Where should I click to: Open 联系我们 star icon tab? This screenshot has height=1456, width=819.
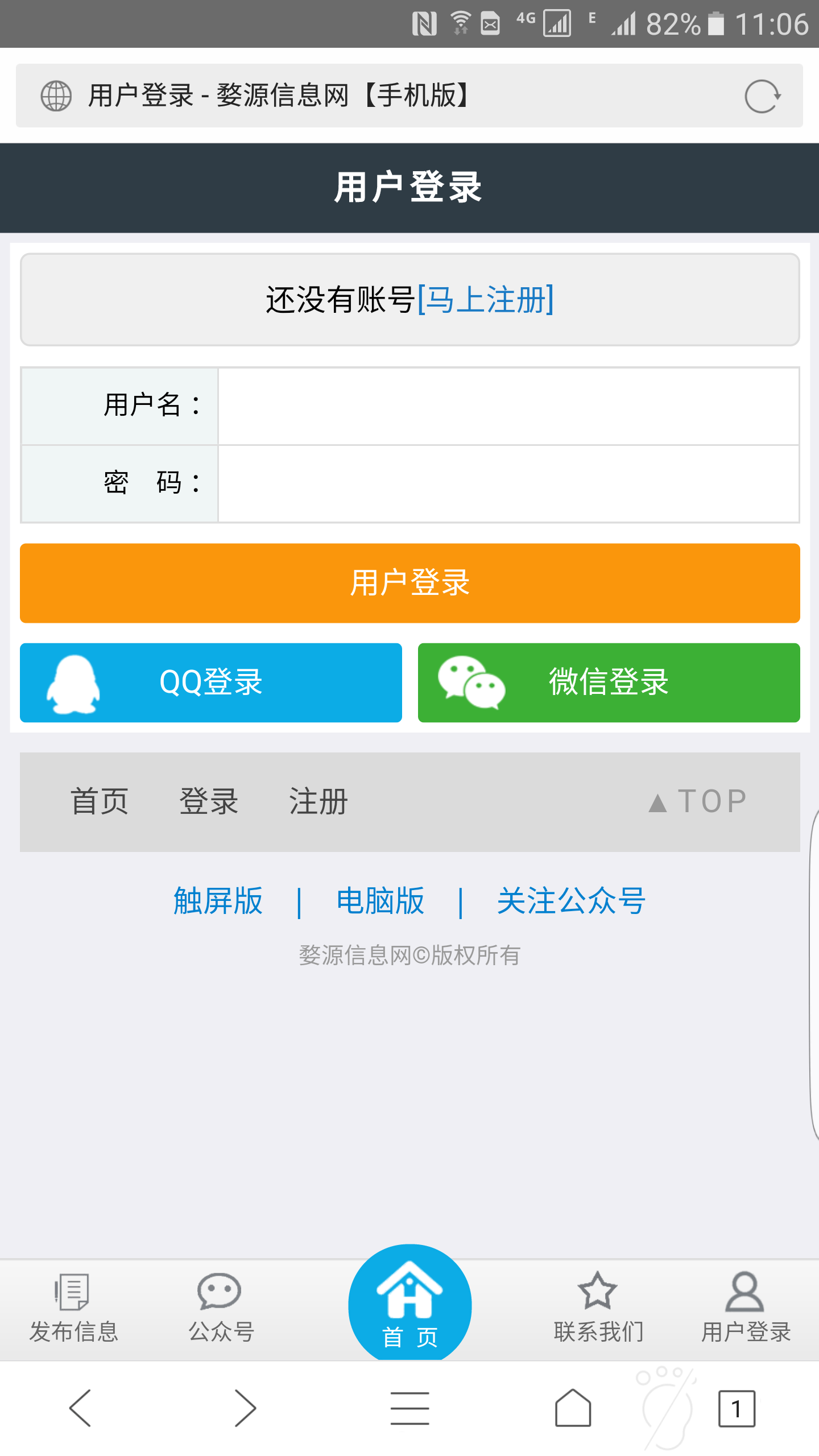point(598,1308)
